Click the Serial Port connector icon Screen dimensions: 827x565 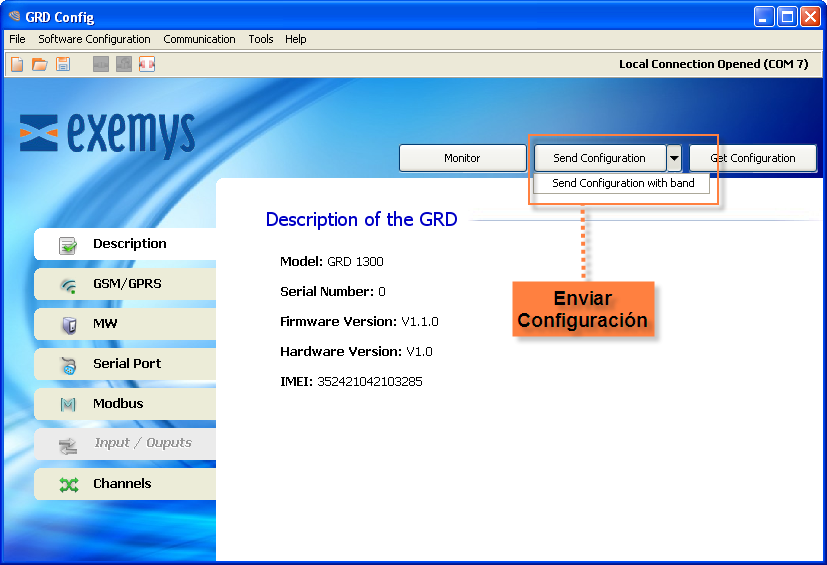pyautogui.click(x=68, y=365)
